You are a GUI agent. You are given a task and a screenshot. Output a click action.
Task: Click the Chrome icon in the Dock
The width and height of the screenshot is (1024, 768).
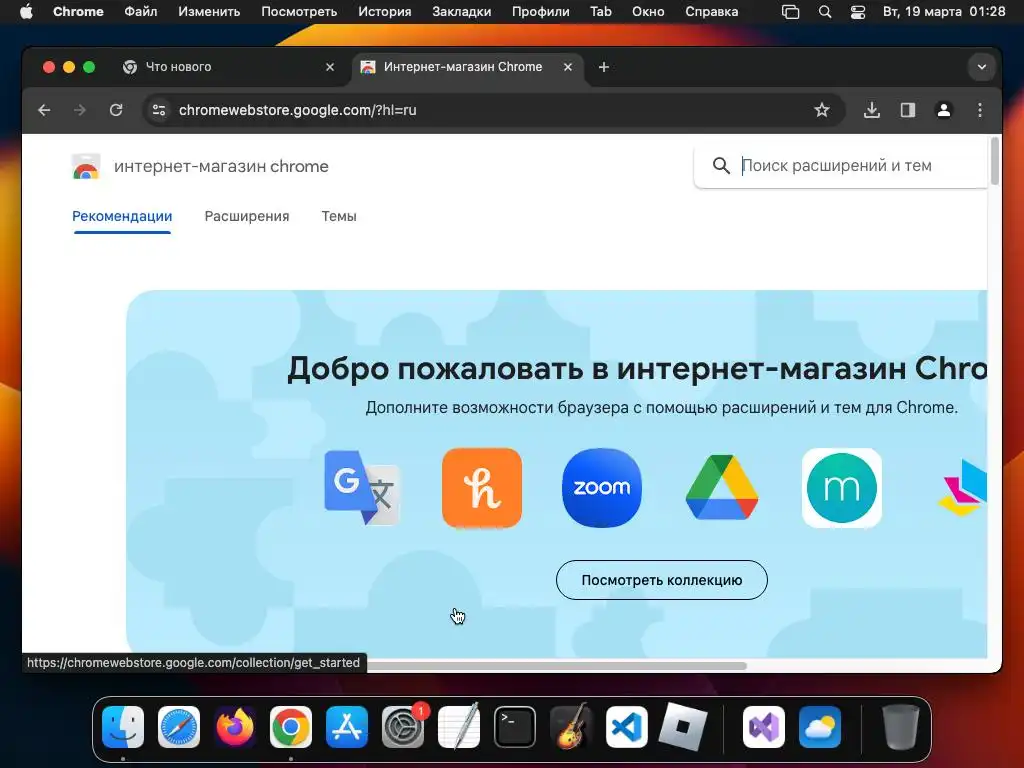tap(291, 727)
